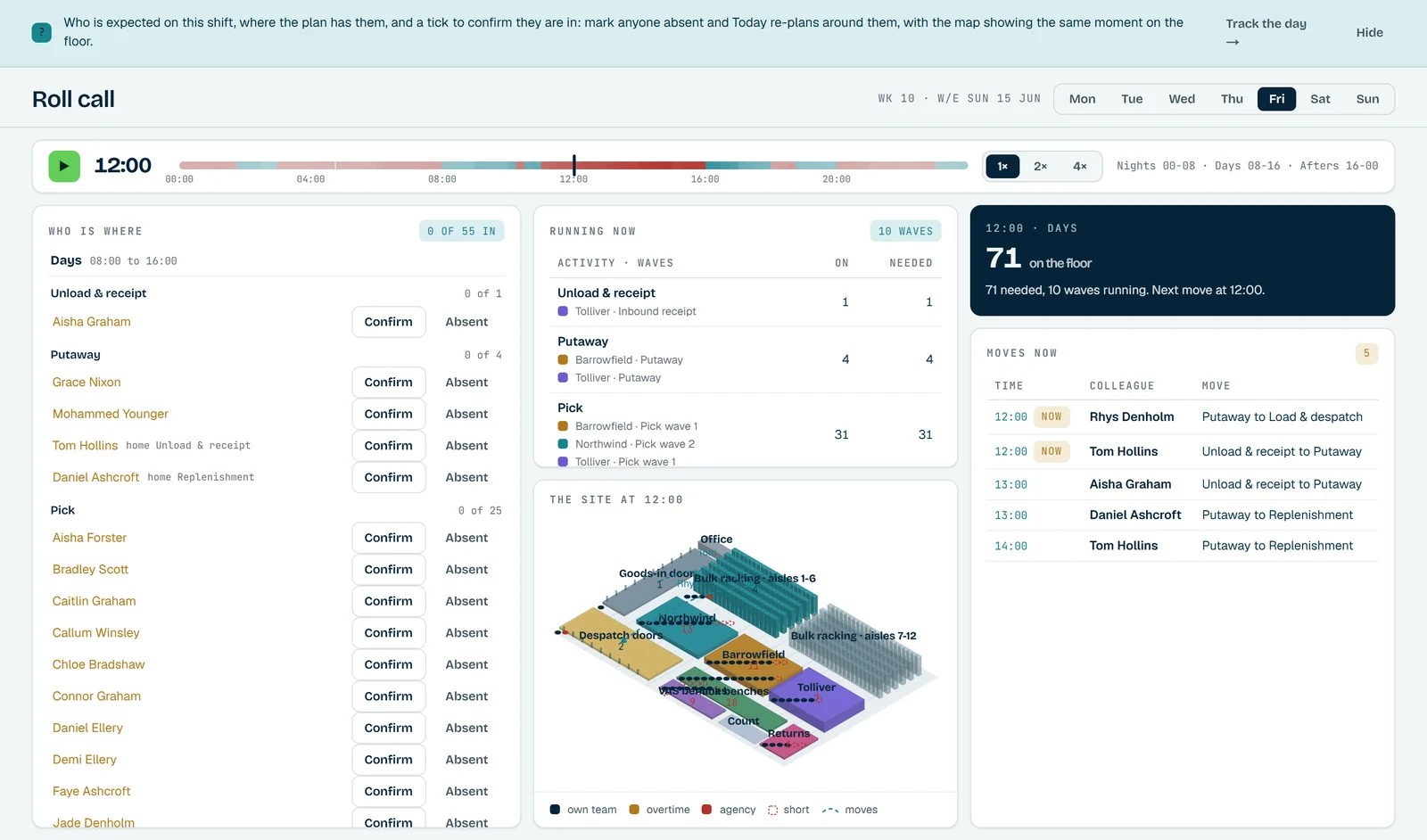Click the green play button
This screenshot has width=1427, height=840.
click(x=64, y=166)
